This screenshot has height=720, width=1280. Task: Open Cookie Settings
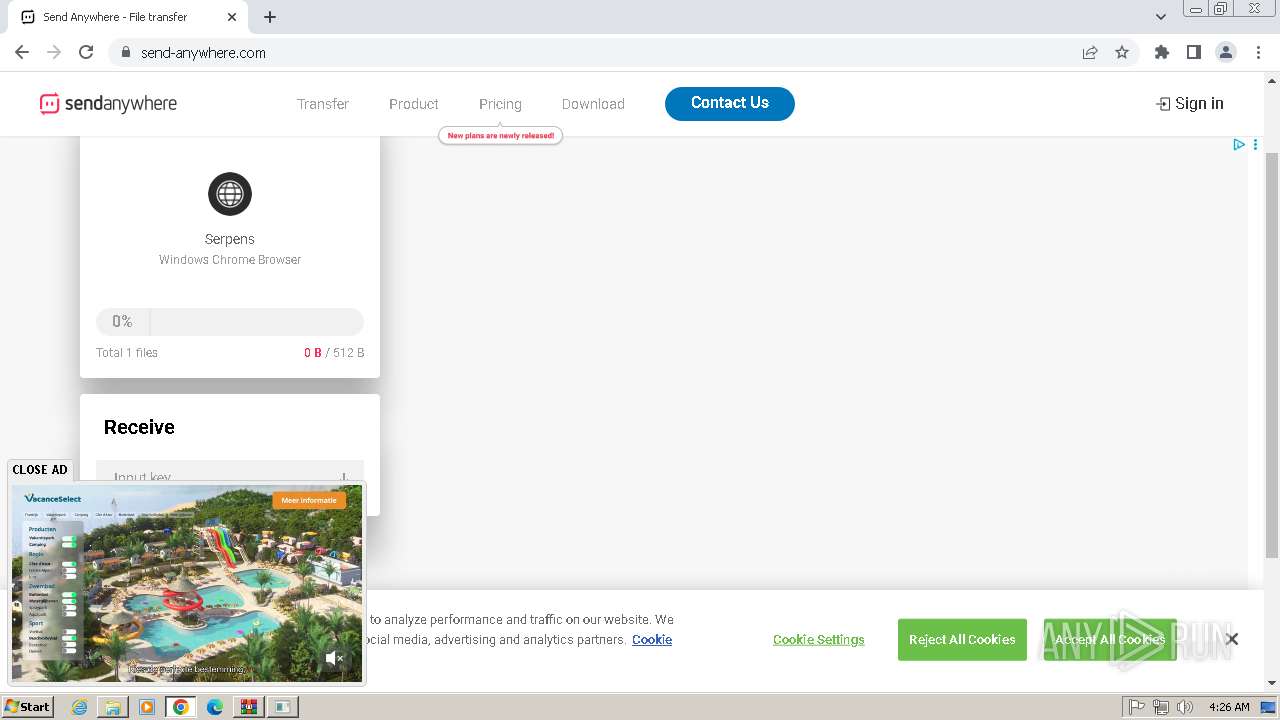point(818,639)
